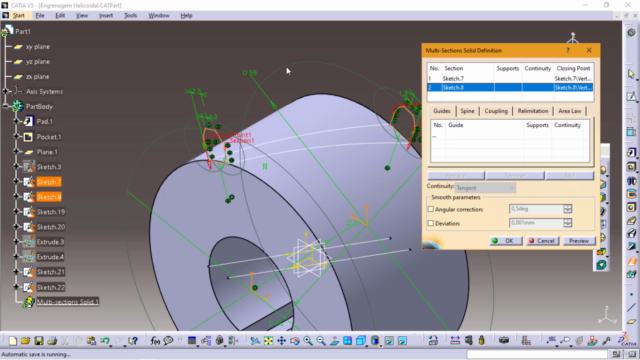The width and height of the screenshot is (640, 360).
Task: Expand the Pocket.1 tree node
Action: pyautogui.click(x=16, y=136)
